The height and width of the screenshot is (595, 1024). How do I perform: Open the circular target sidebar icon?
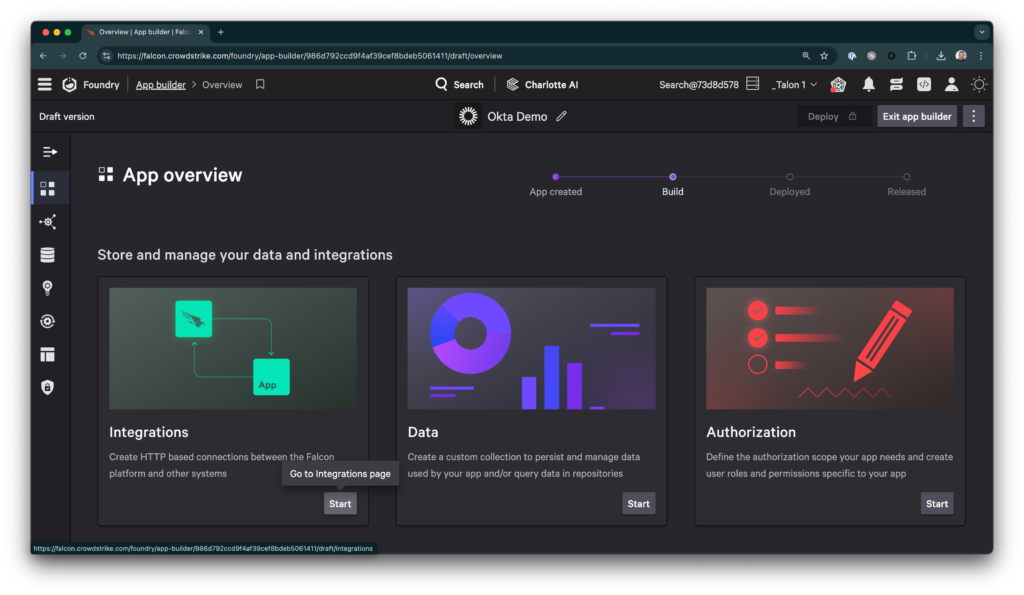point(48,321)
